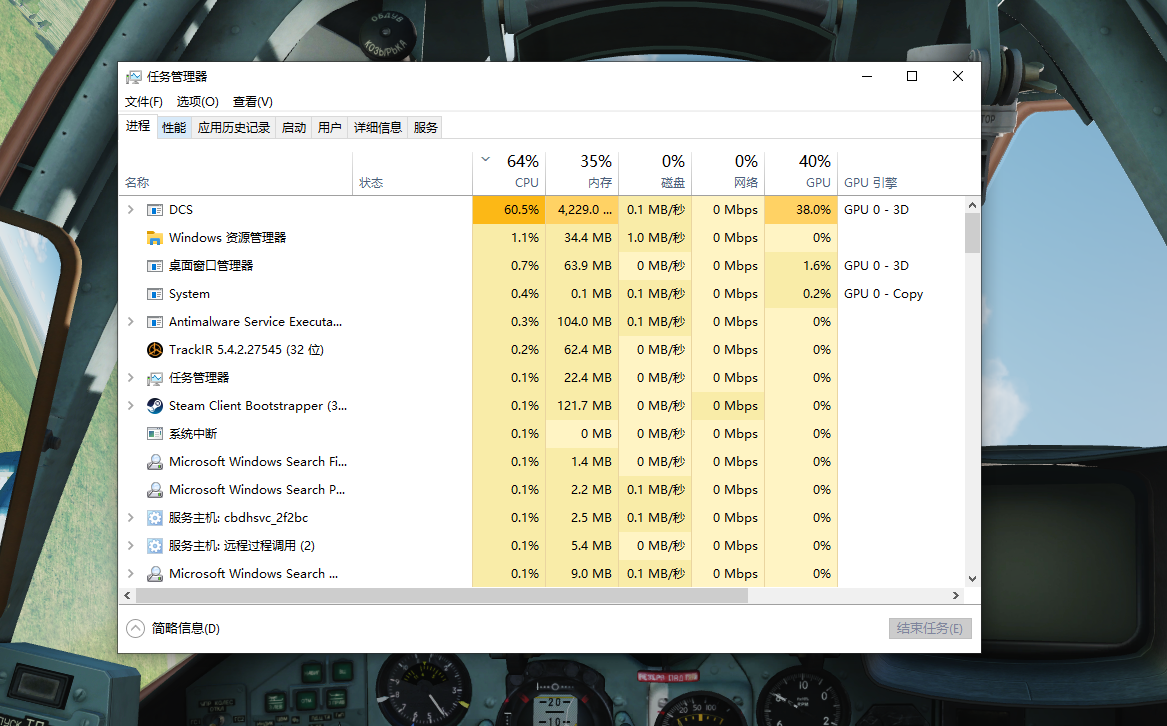1167x726 pixels.
Task: Select the Steam Client Bootstrapper icon
Action: (x=155, y=406)
